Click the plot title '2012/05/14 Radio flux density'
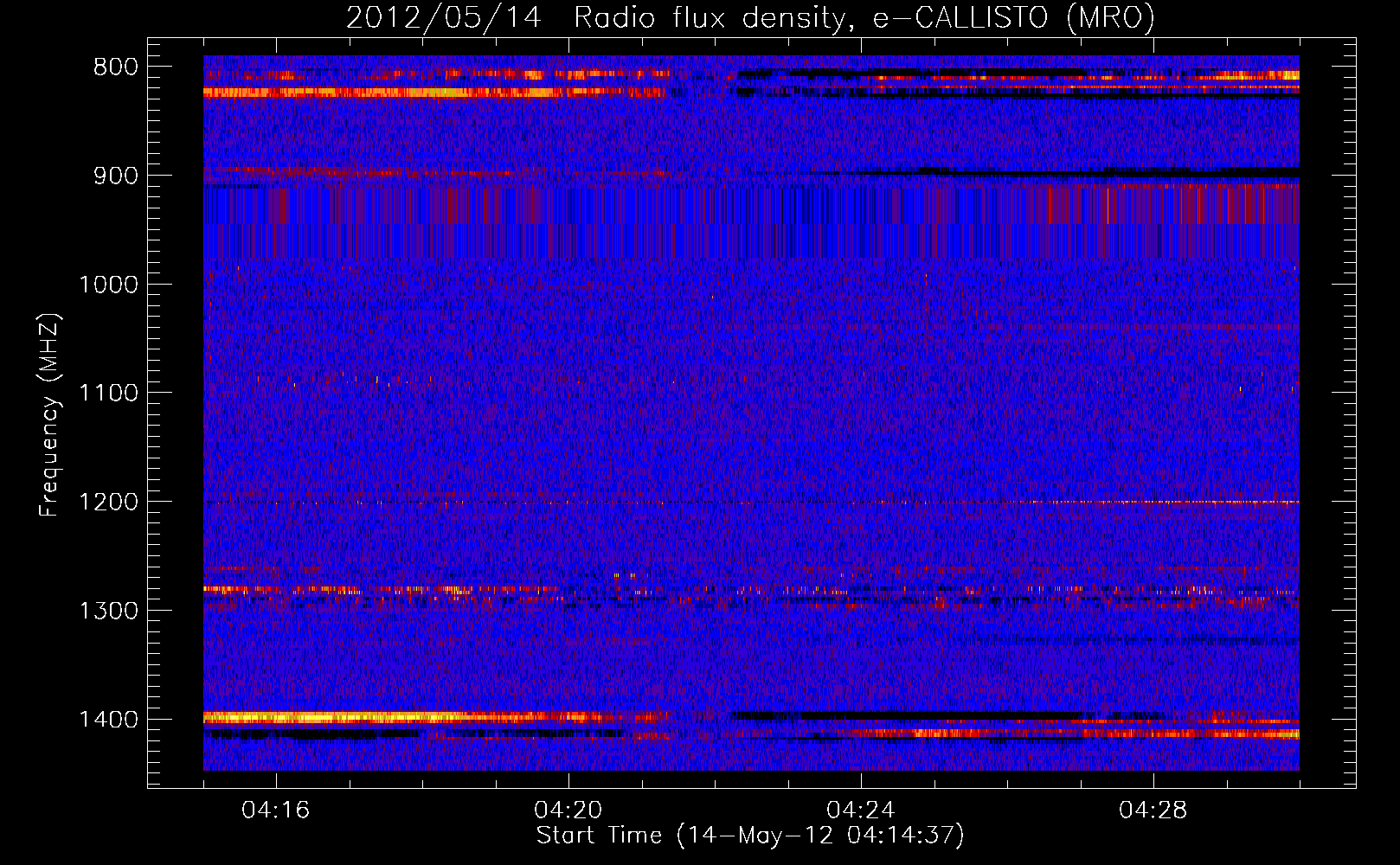 pos(750,17)
